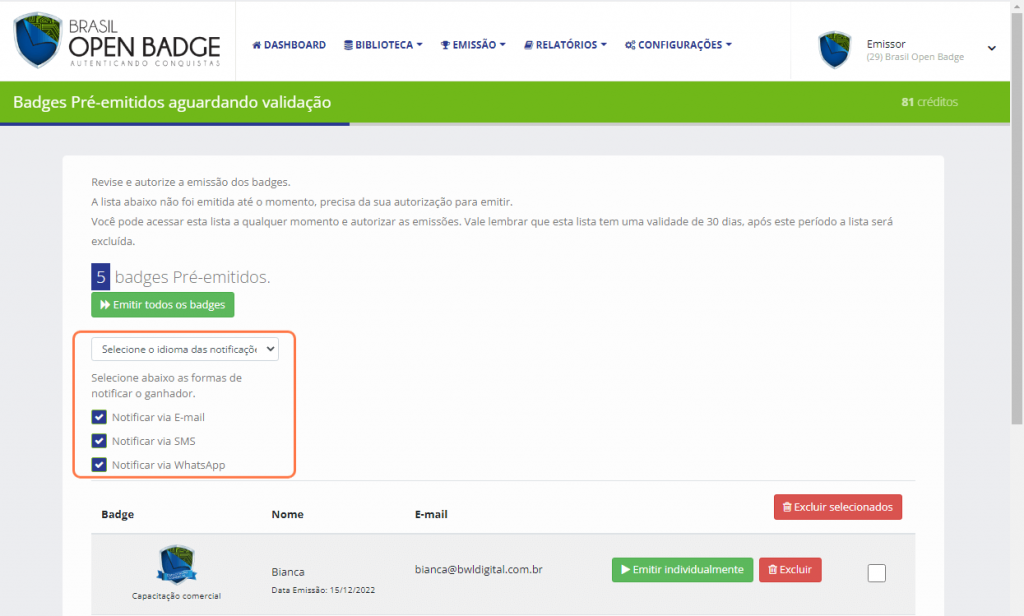The height and width of the screenshot is (616, 1024).
Task: Click the Emissor account name
Action: point(886,44)
